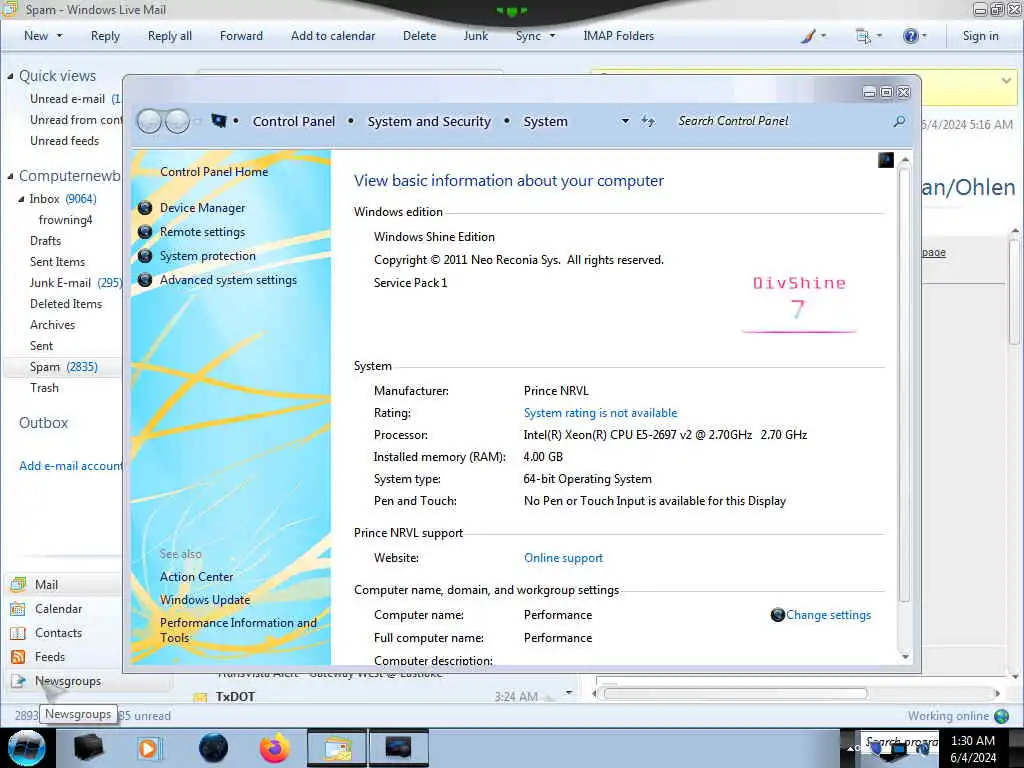1024x768 pixels.
Task: Mark message as Junk
Action: [x=475, y=36]
